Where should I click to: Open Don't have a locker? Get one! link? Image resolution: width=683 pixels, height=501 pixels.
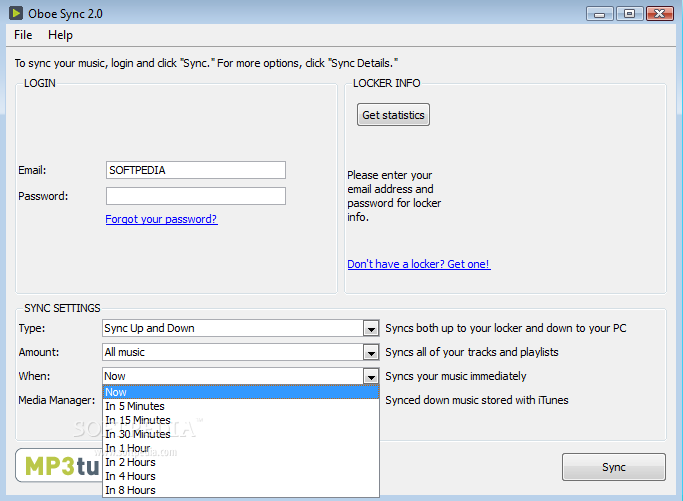click(x=419, y=264)
